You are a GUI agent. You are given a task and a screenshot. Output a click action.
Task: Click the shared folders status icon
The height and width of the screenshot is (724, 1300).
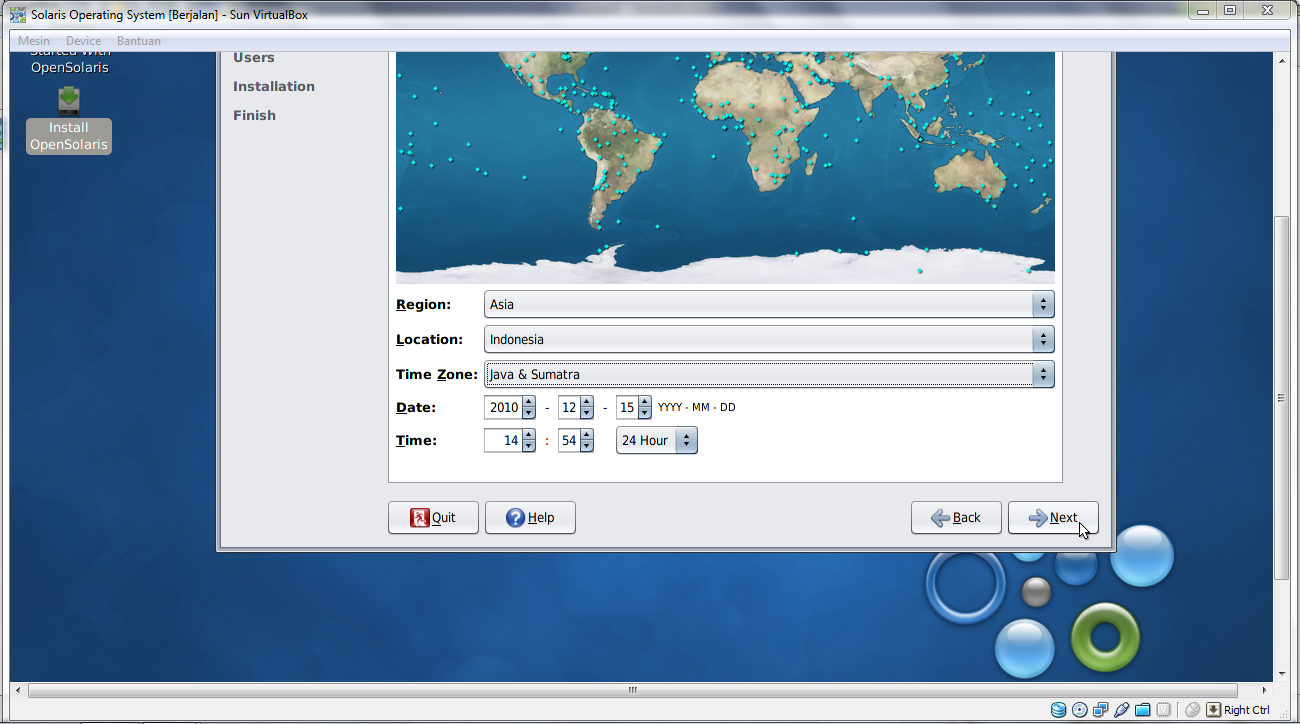point(1142,710)
